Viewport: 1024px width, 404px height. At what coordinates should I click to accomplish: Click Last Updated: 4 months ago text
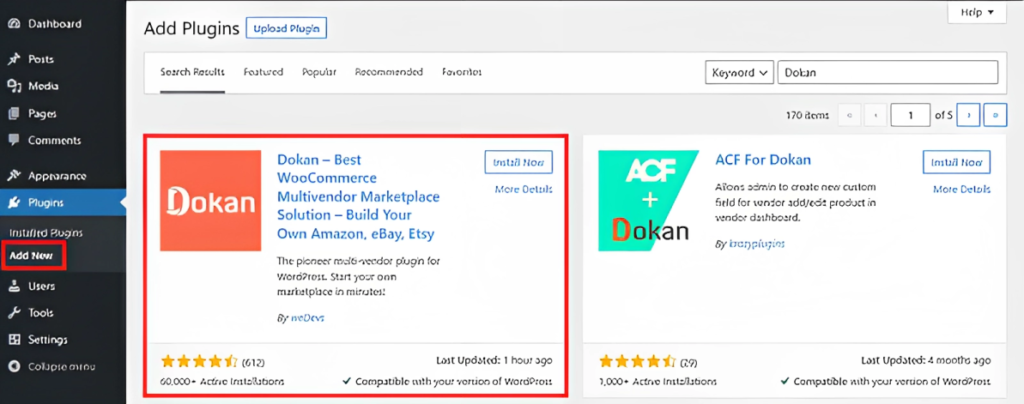coord(926,360)
